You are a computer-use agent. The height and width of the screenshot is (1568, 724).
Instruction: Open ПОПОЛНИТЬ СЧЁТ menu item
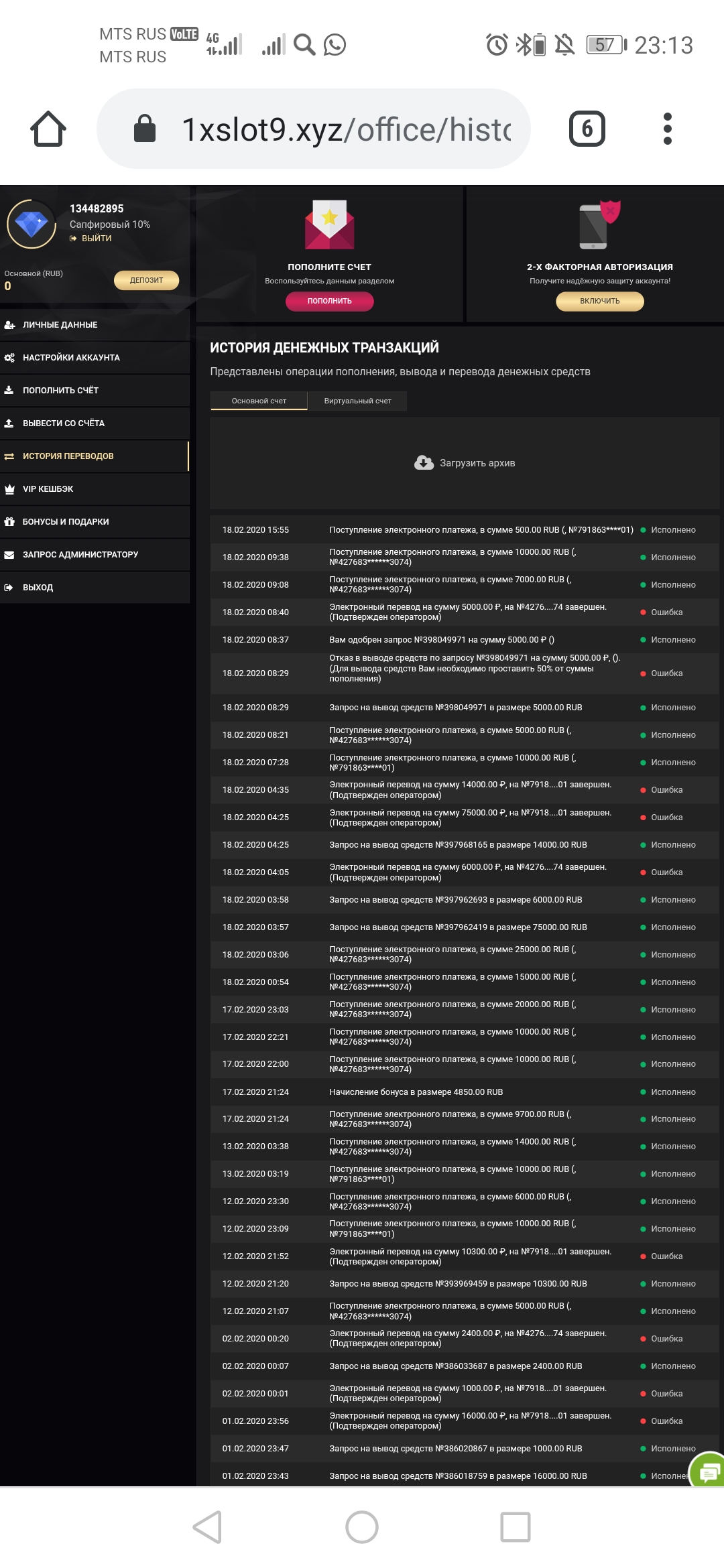pyautogui.click(x=95, y=390)
